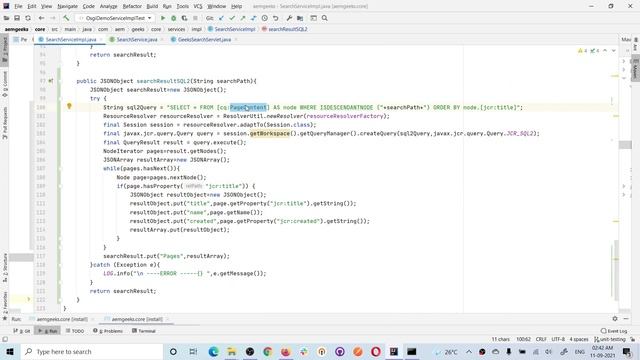
Task: Collapse the while loop fold marker in gutter
Action: click(60, 169)
